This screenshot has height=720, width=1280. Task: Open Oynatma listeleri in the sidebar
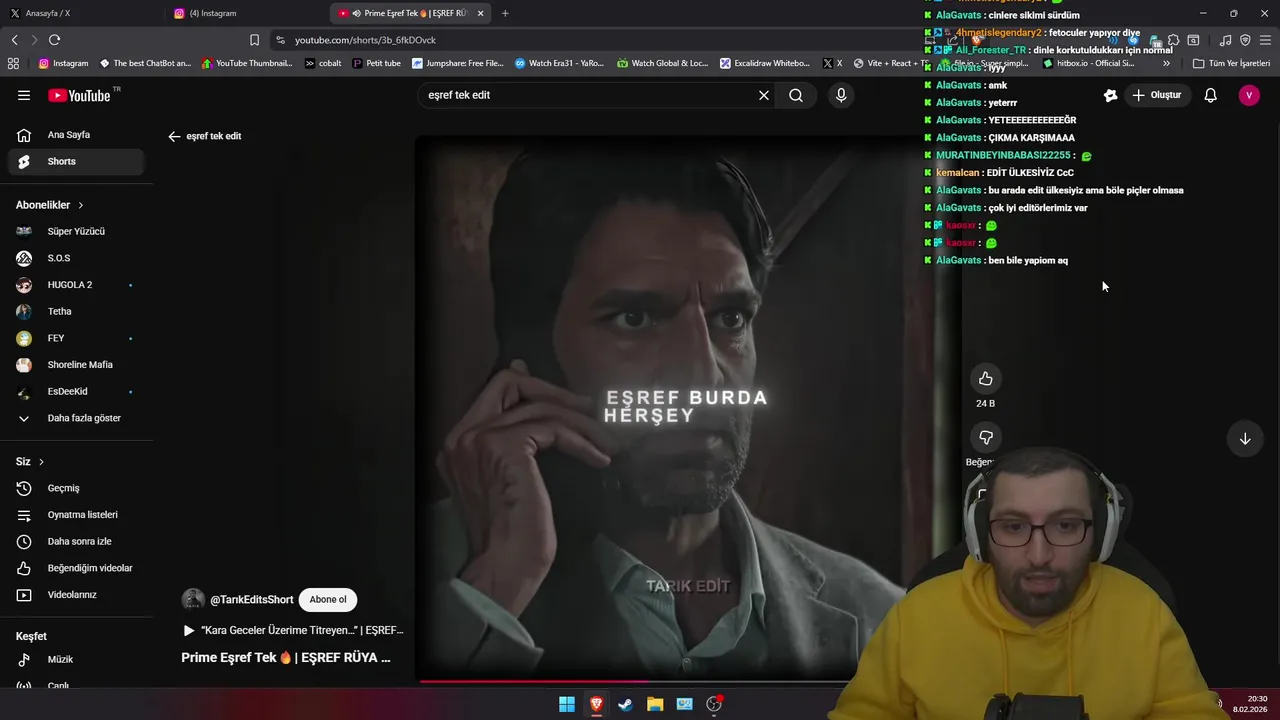tap(75, 515)
